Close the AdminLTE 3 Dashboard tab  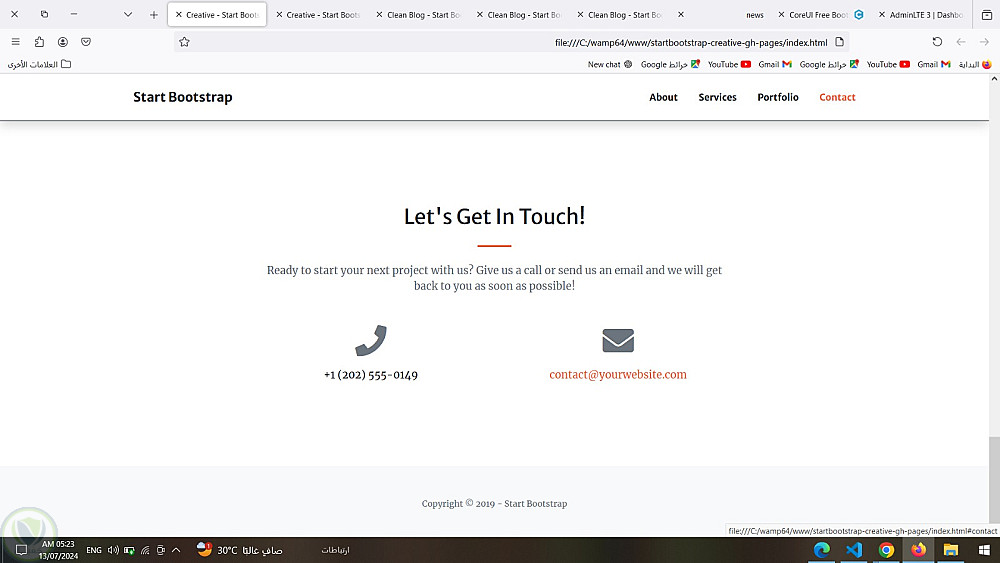coord(881,15)
